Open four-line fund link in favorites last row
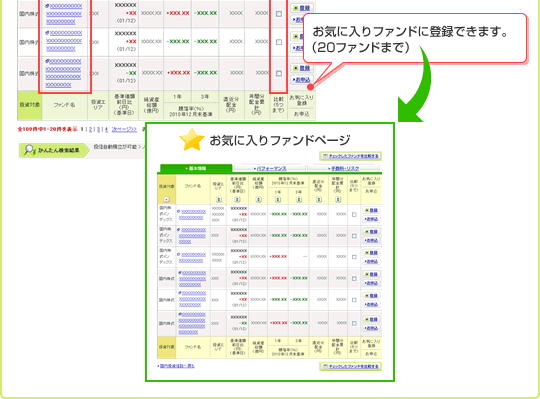Screen dimensions: 540x399 192,323
